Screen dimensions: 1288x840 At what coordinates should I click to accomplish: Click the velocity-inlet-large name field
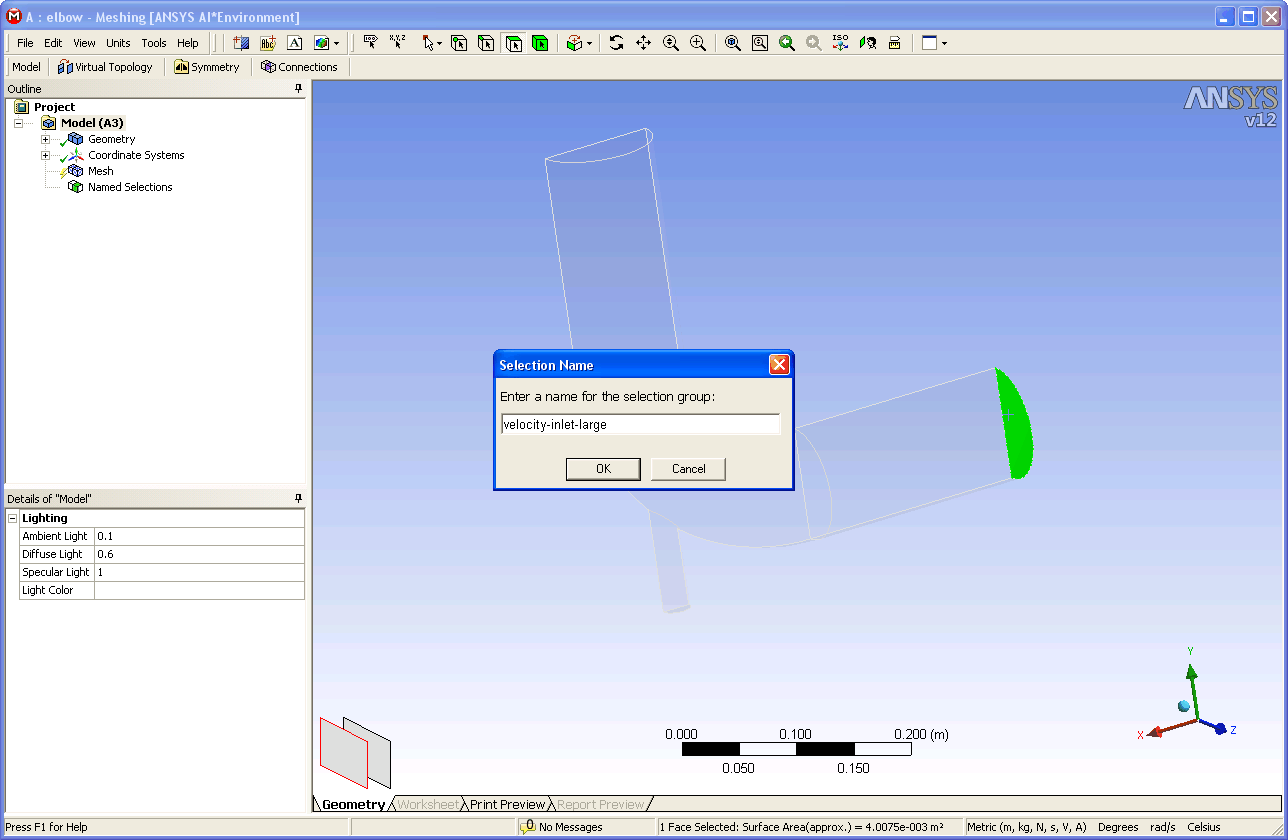[640, 424]
